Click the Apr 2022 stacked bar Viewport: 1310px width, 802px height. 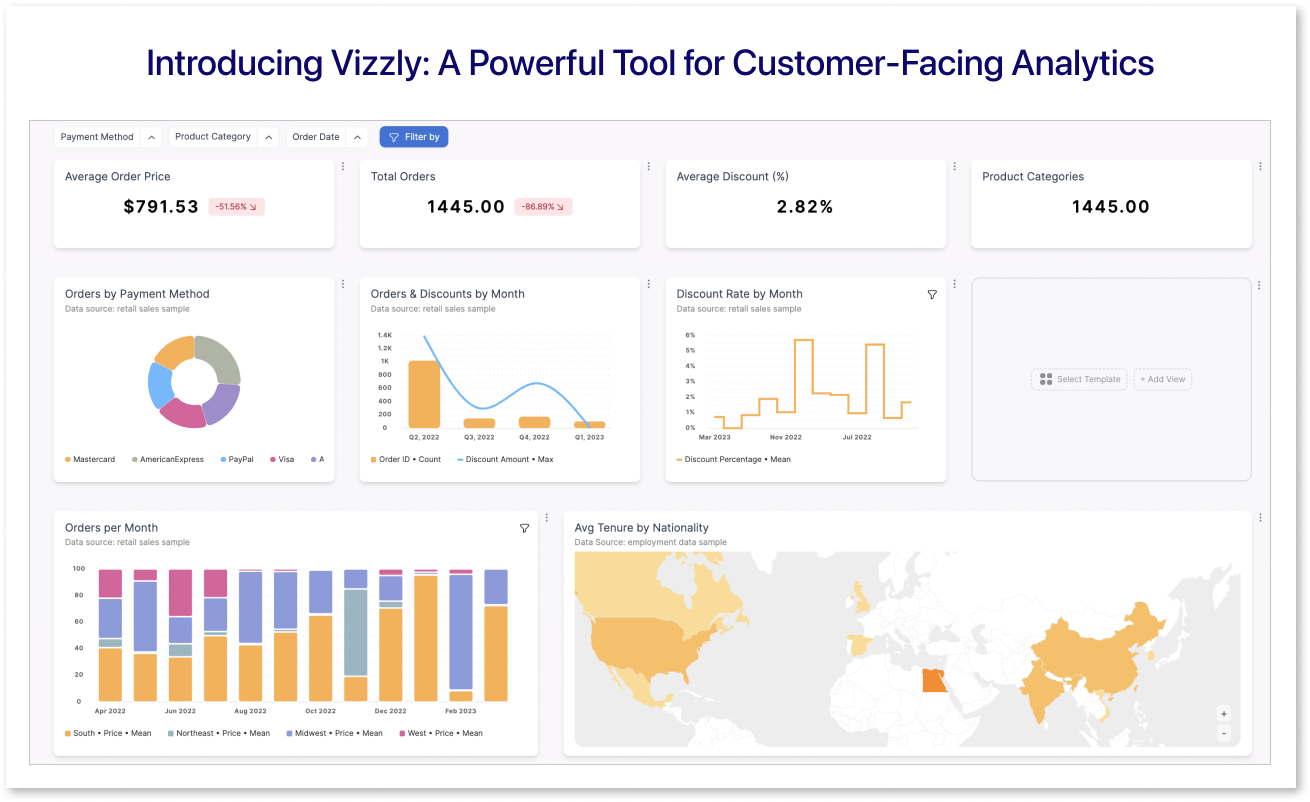pos(110,635)
